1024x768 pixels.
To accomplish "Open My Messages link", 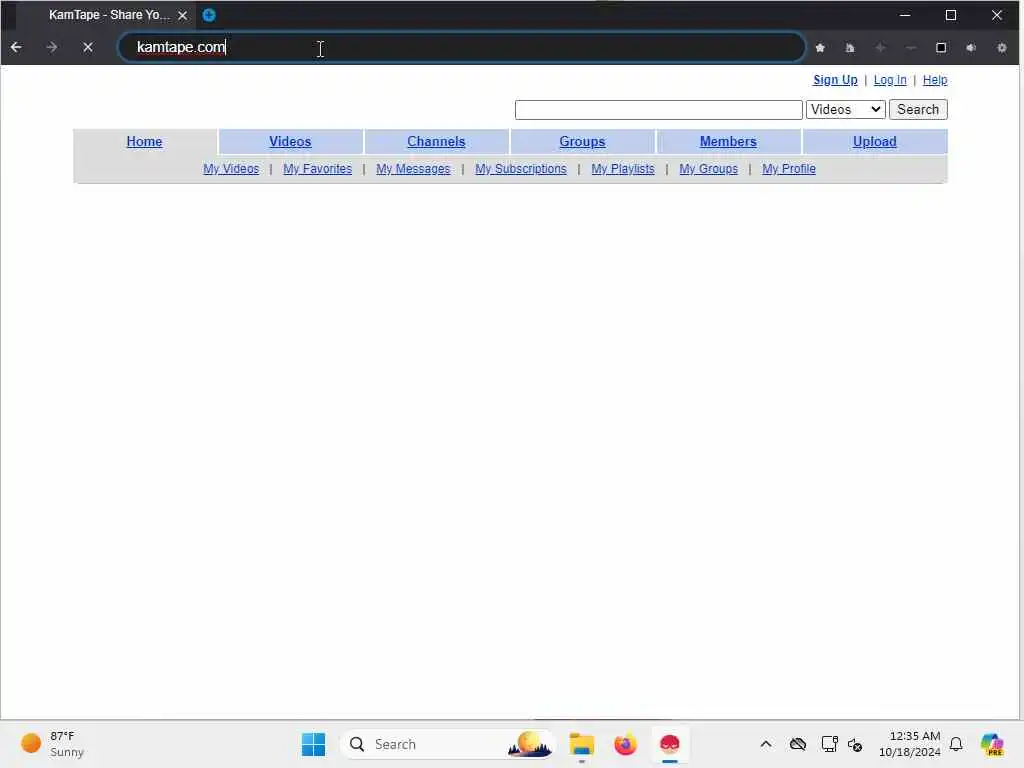I will 413,168.
